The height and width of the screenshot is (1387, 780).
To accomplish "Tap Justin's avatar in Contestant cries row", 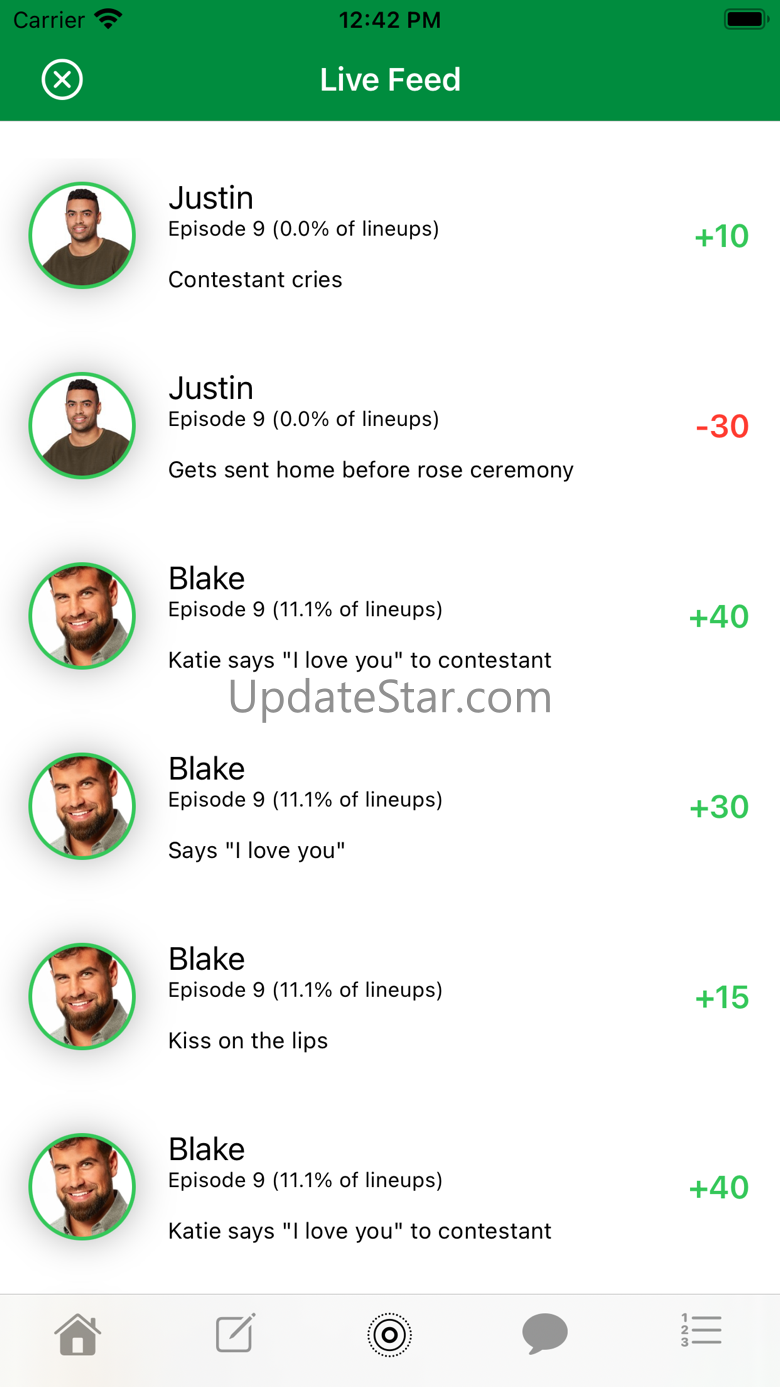I will (82, 236).
